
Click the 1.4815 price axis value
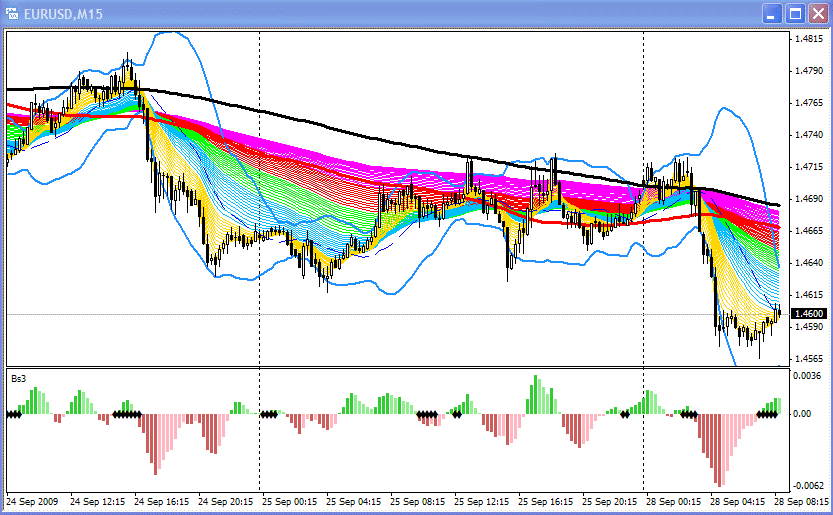[809, 39]
